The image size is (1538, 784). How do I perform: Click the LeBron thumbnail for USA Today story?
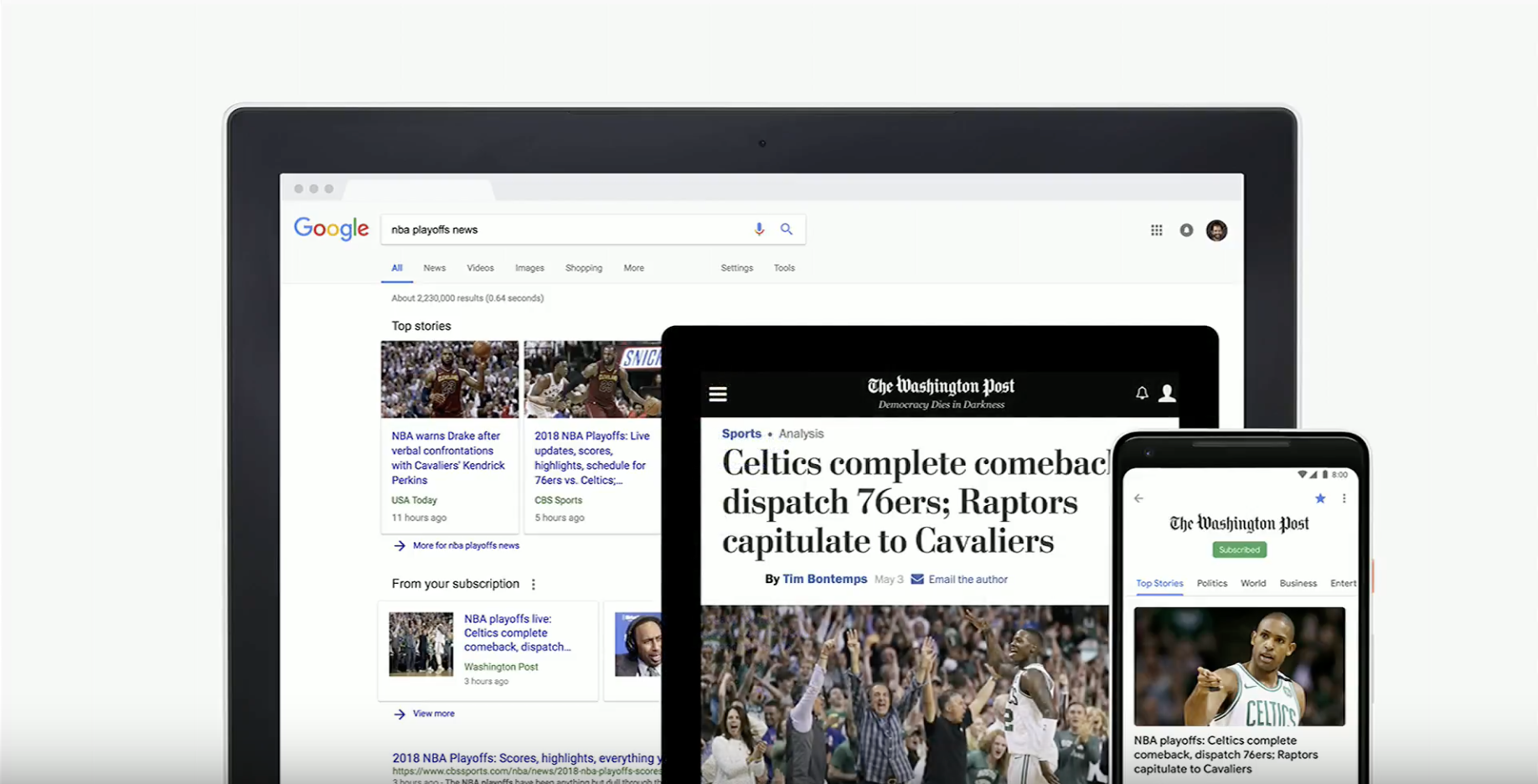click(x=450, y=379)
